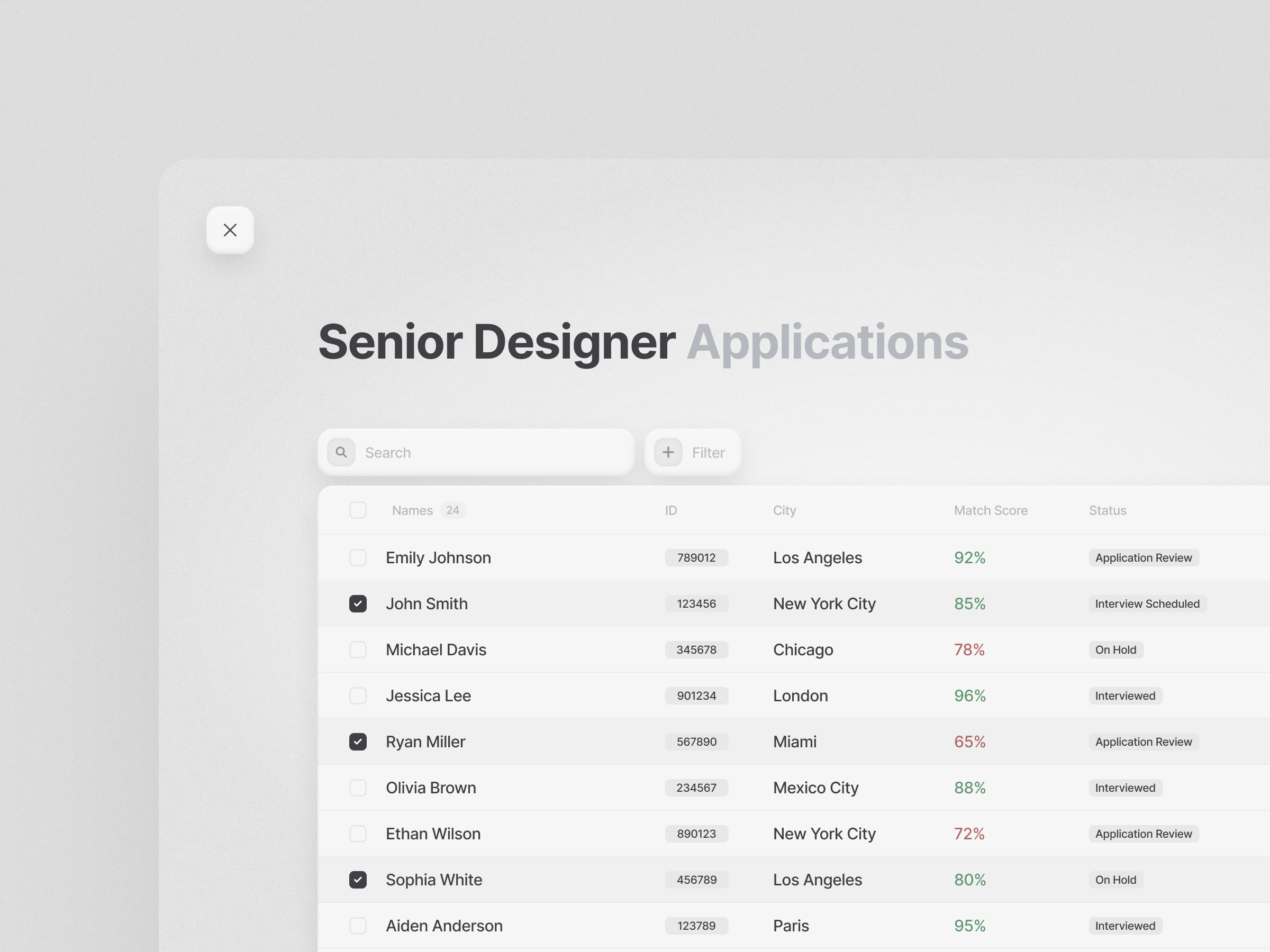1270x952 pixels.
Task: Uncheck the Sophia White row checkbox
Action: (358, 880)
